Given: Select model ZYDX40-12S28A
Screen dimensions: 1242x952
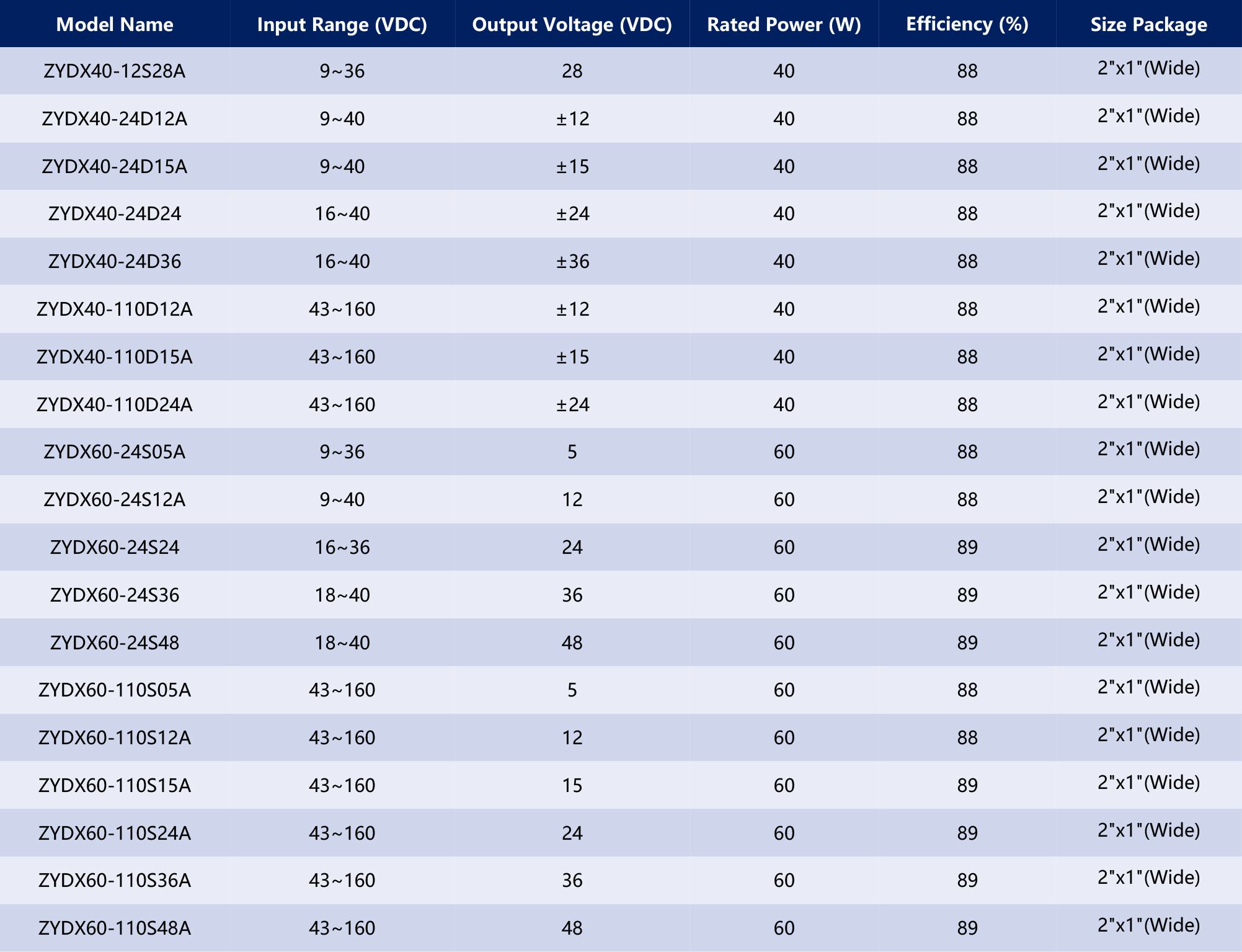Looking at the screenshot, I should pyautogui.click(x=115, y=71).
